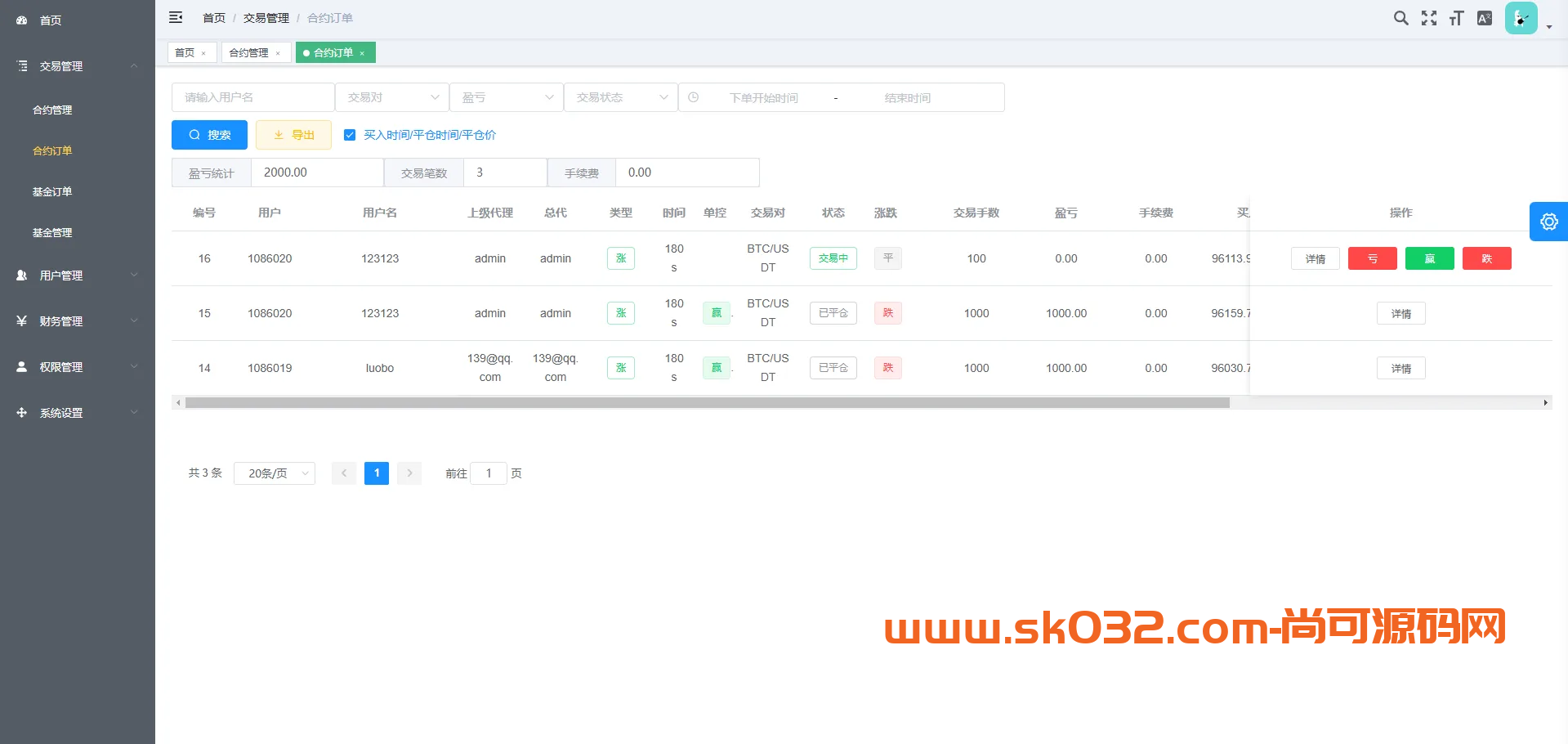Screen dimensions: 1568x744
Task: Open the 交易状态 dropdown
Action: click(620, 96)
